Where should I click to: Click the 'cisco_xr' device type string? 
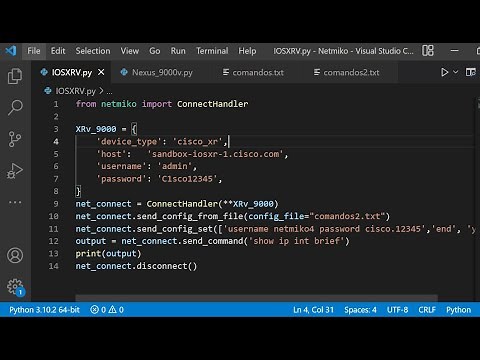coord(198,142)
